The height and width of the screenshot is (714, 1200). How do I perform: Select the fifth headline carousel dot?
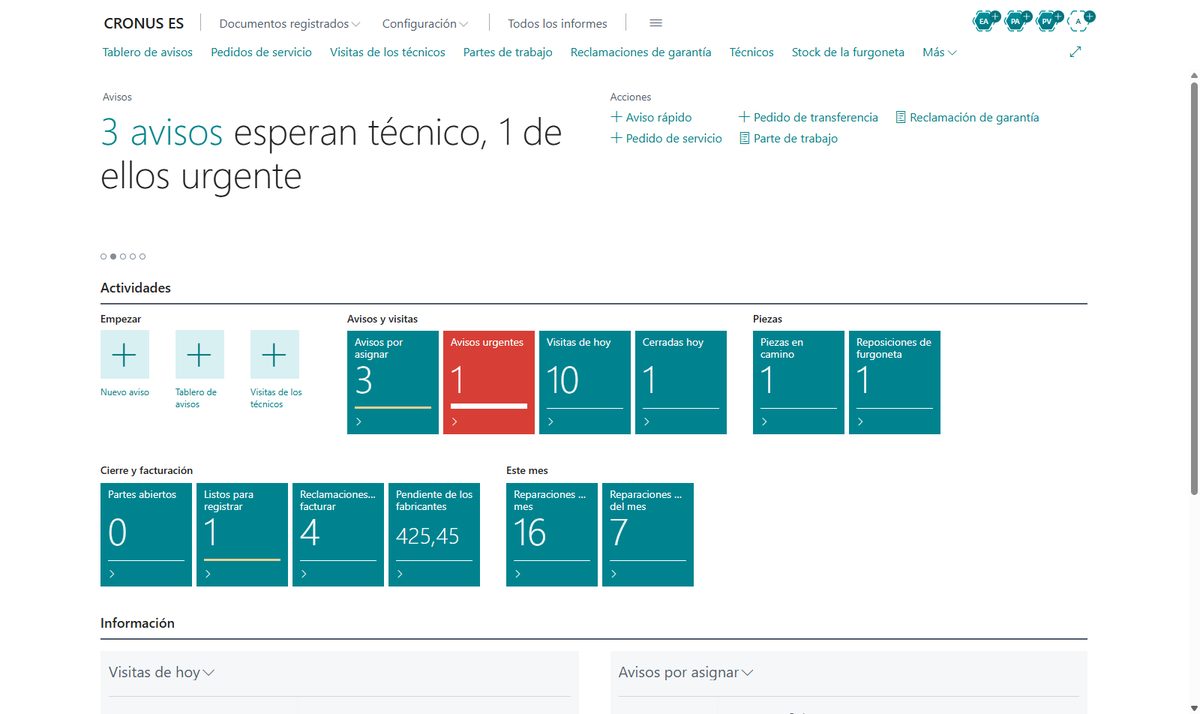pyautogui.click(x=143, y=257)
